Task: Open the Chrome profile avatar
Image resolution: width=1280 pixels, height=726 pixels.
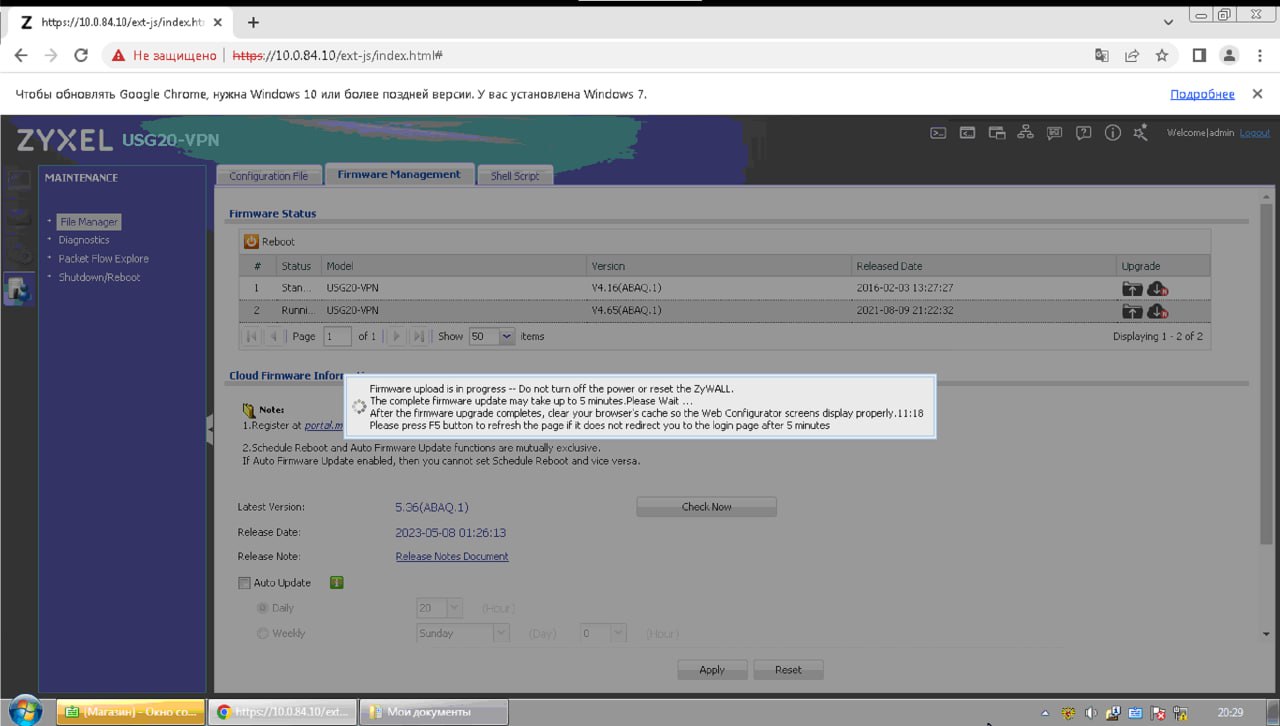Action: (1230, 56)
